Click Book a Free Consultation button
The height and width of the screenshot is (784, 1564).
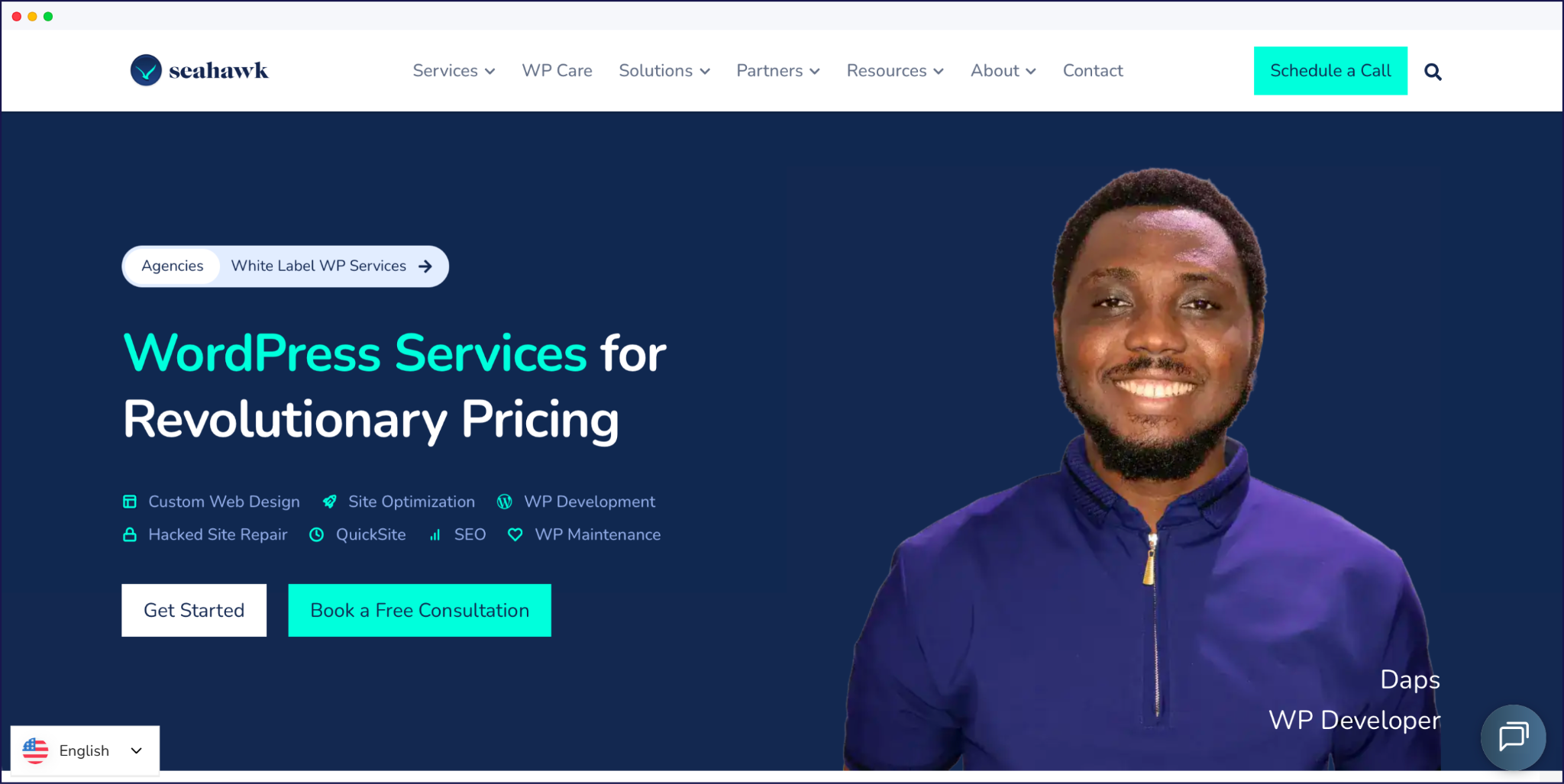[419, 610]
